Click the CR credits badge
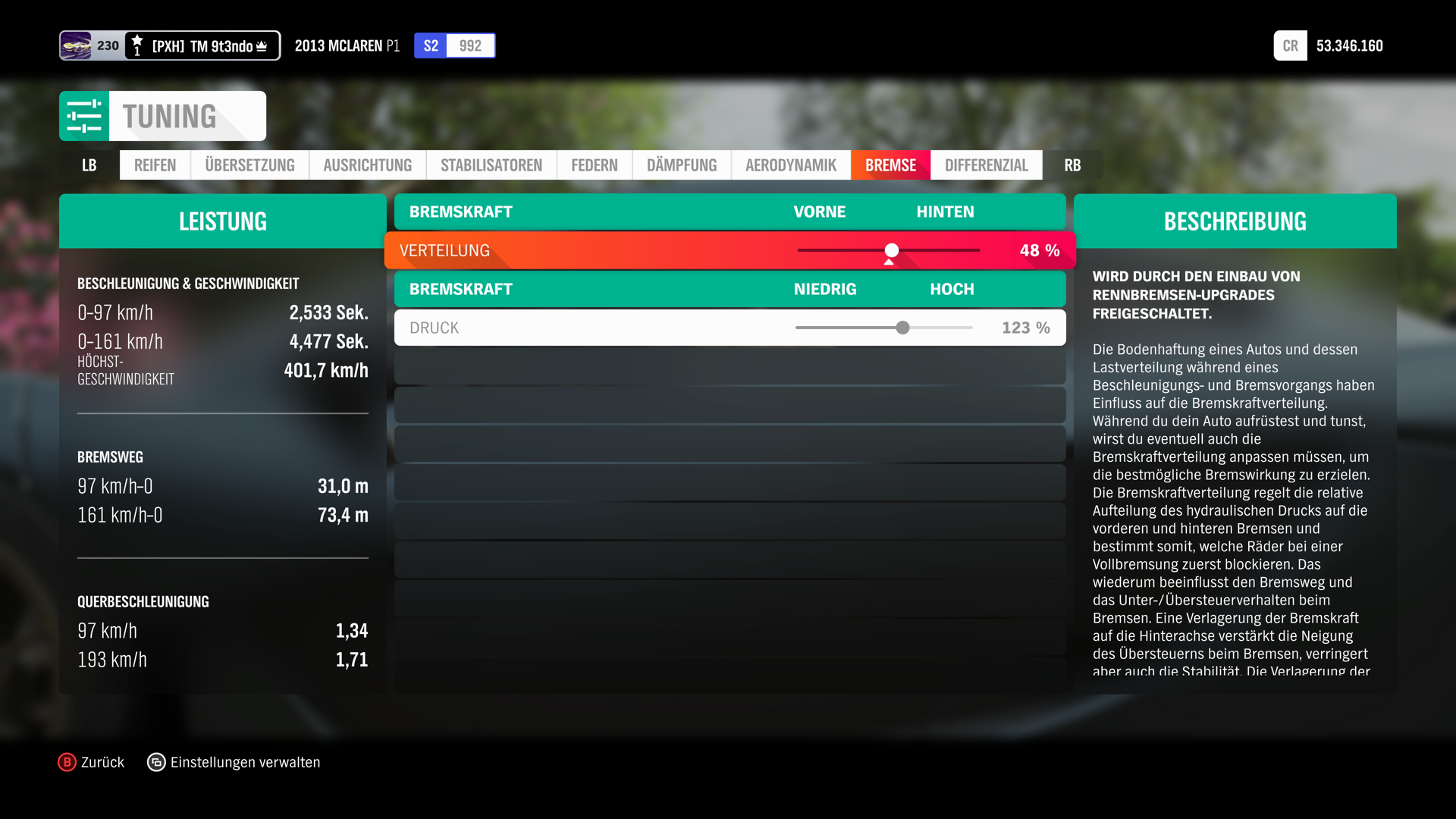 [1290, 45]
